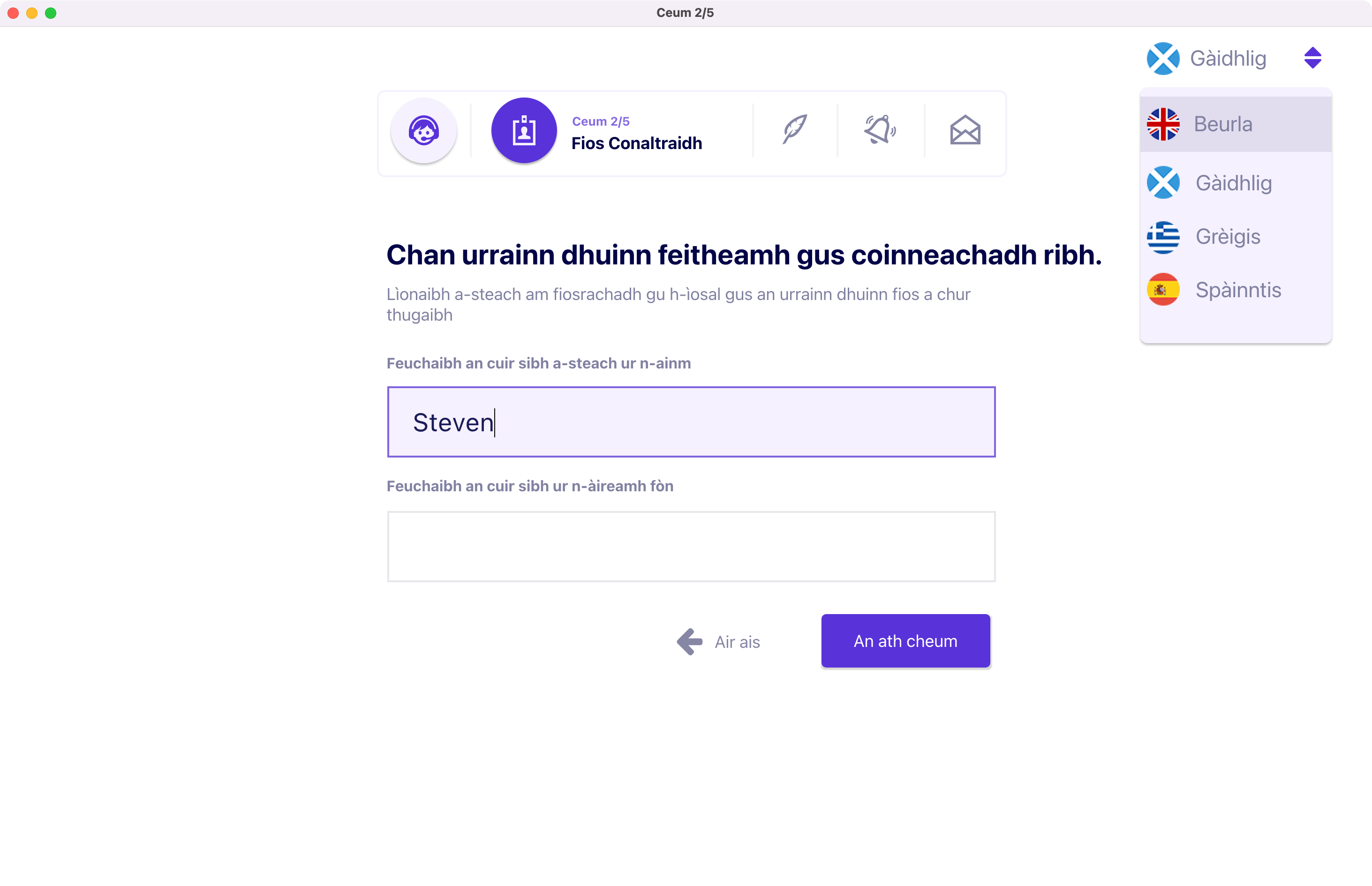
Task: Click the empty phone number field
Action: click(691, 546)
